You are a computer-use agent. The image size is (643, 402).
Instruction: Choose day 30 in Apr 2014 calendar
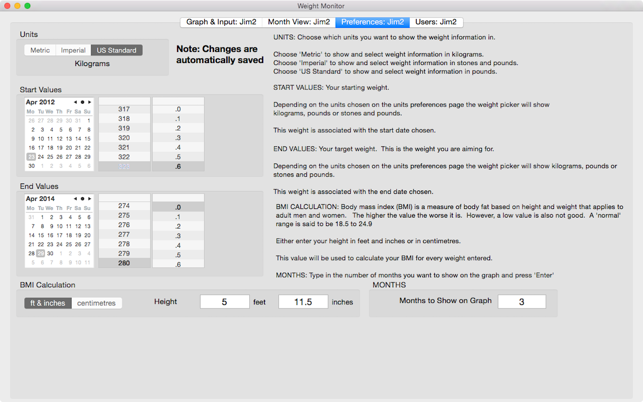coord(50,253)
